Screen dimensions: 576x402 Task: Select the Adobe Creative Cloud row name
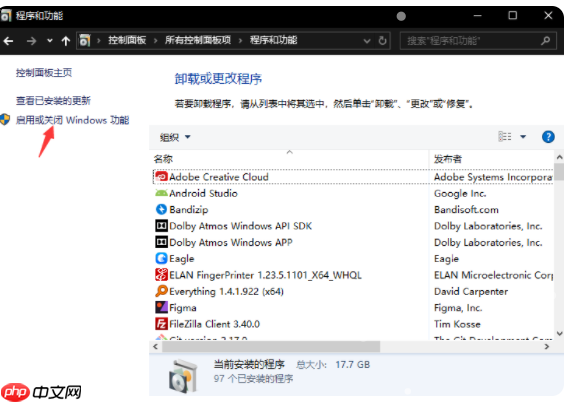pos(219,177)
